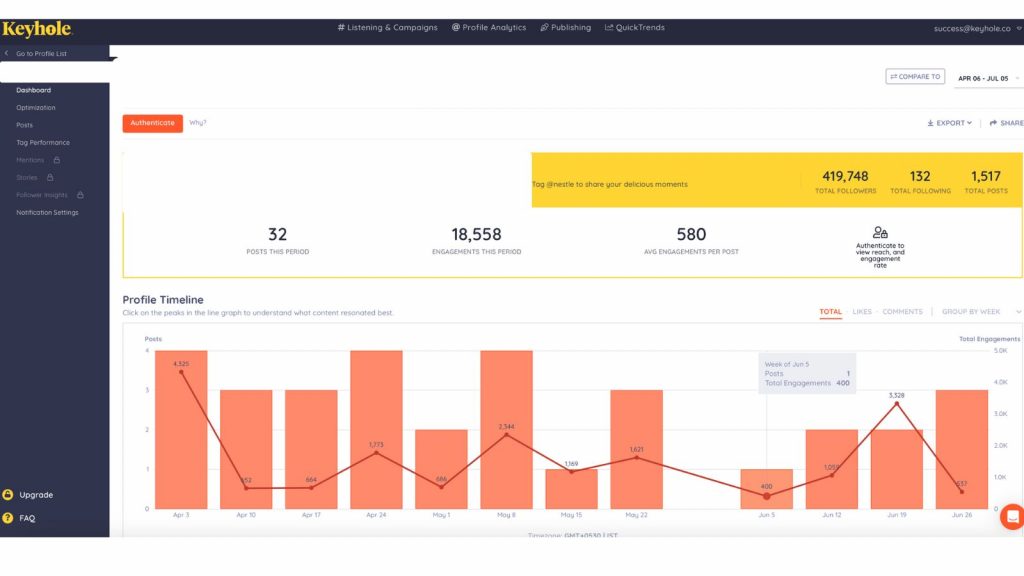Click the 2,344 line point
The width and height of the screenshot is (1024, 576).
pyautogui.click(x=506, y=435)
